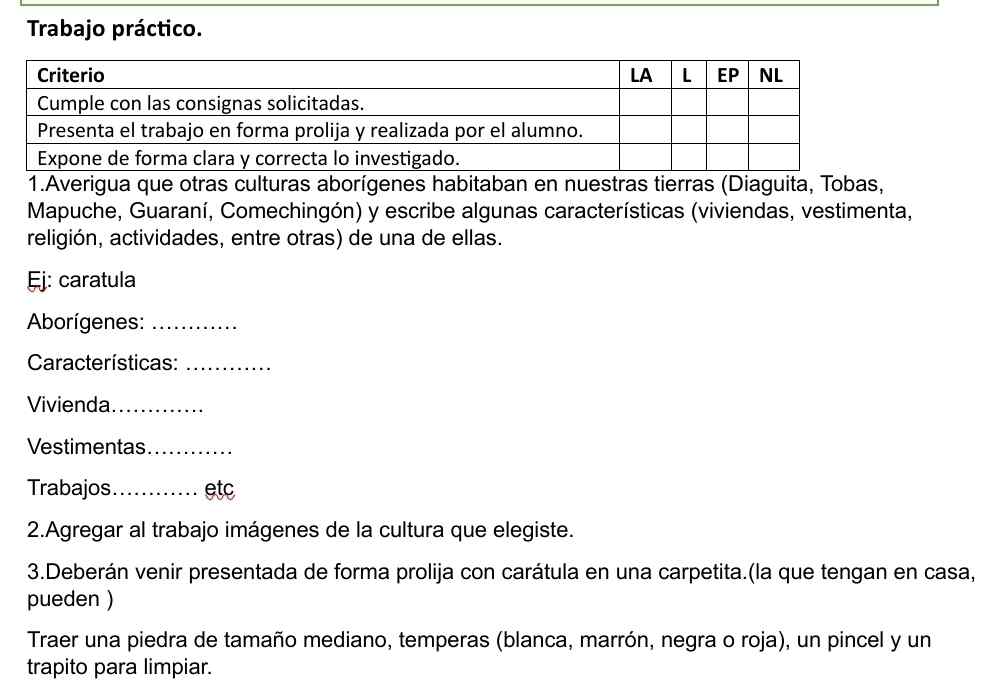Screen dimensions: 1005x684
Task: Click the 'Vivienda' line
Action: [114, 406]
